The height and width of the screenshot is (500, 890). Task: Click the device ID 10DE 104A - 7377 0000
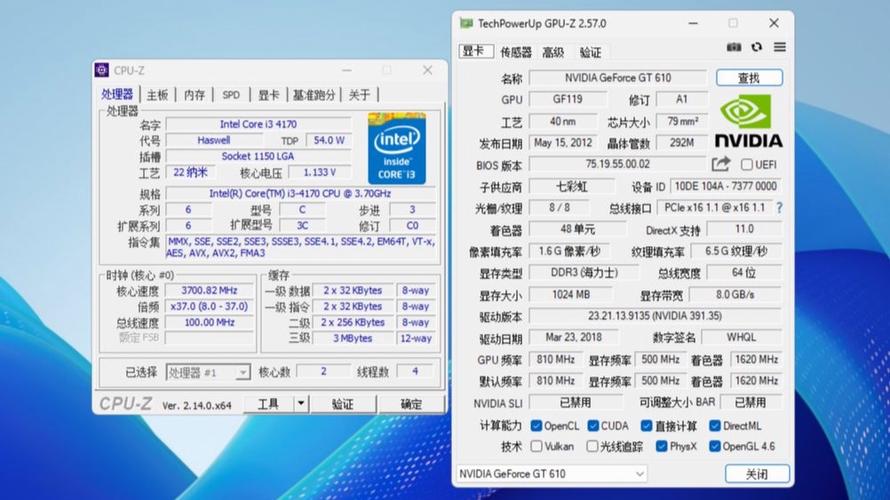pyautogui.click(x=726, y=186)
